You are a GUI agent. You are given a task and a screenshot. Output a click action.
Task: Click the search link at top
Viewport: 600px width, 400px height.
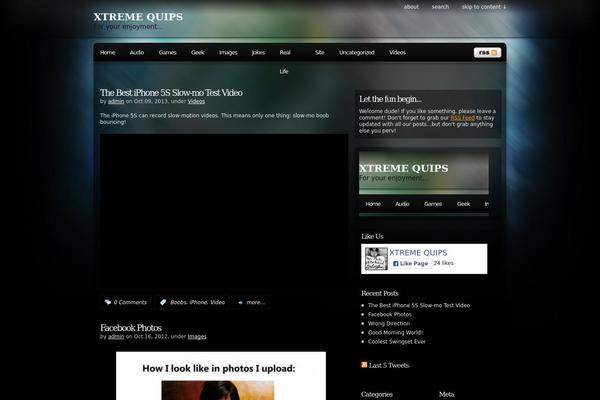click(x=440, y=7)
